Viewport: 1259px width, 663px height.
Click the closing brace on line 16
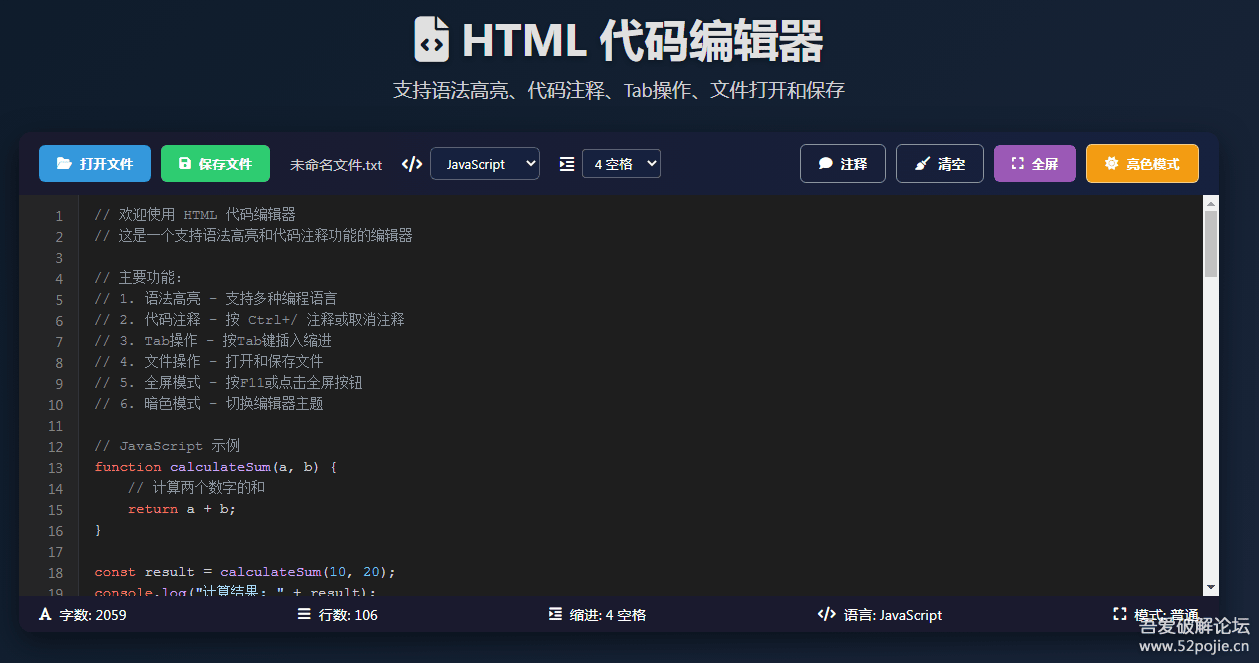tap(98, 530)
